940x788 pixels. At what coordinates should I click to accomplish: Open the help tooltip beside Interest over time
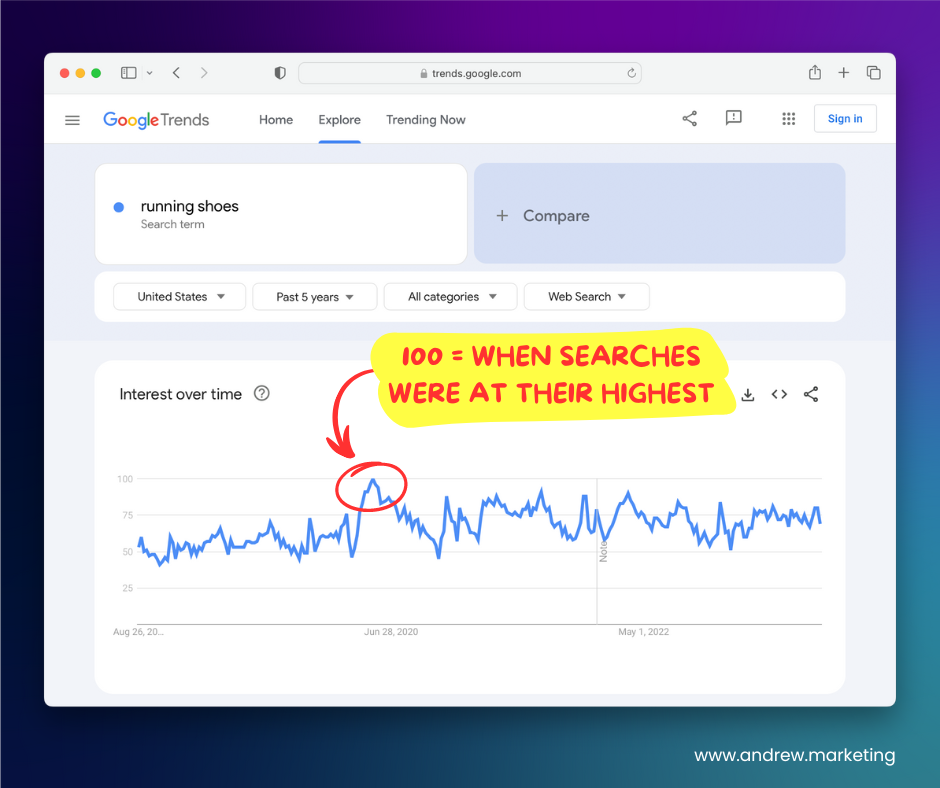[x=261, y=393]
